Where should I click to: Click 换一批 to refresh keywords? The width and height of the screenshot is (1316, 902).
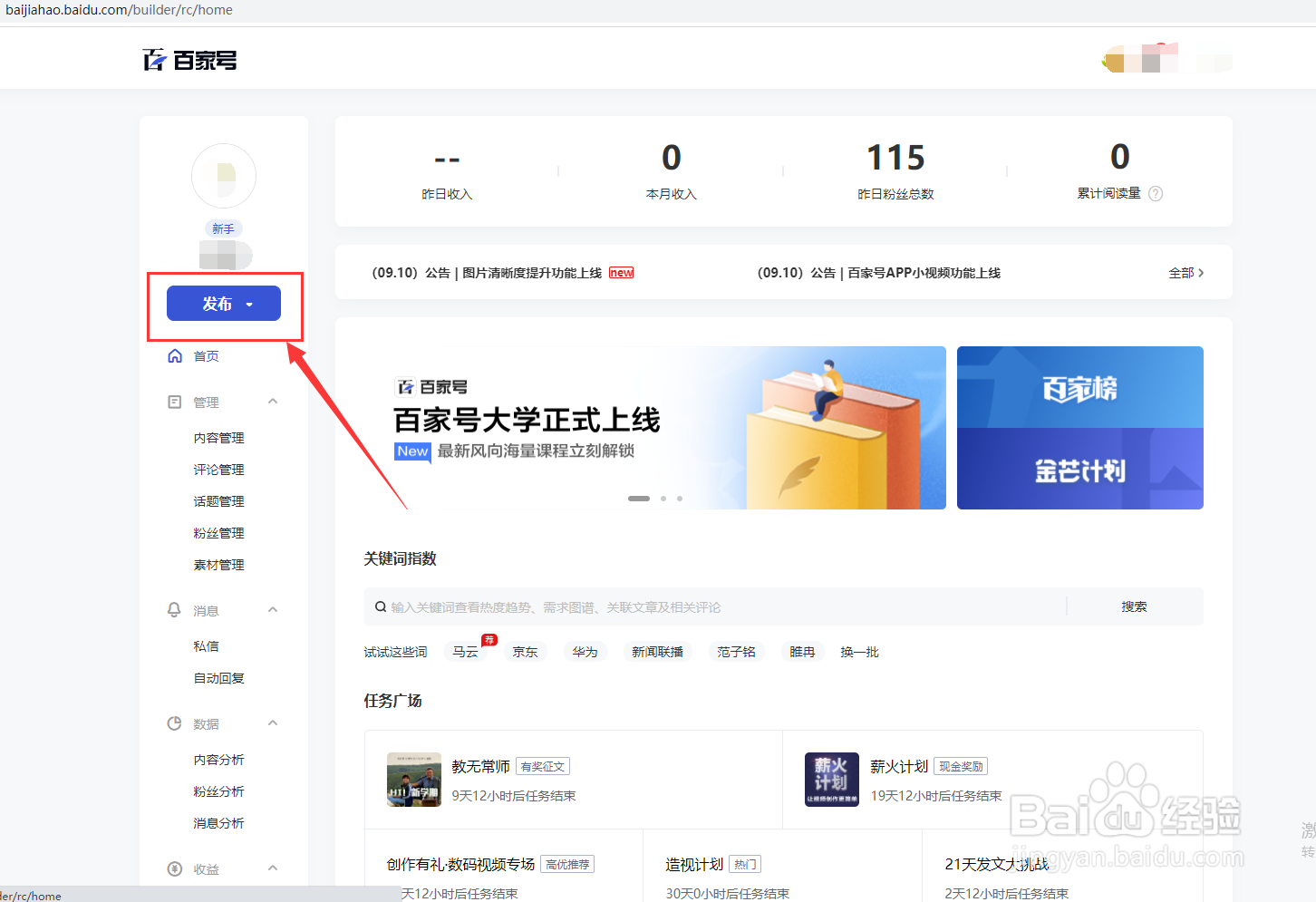pos(860,652)
